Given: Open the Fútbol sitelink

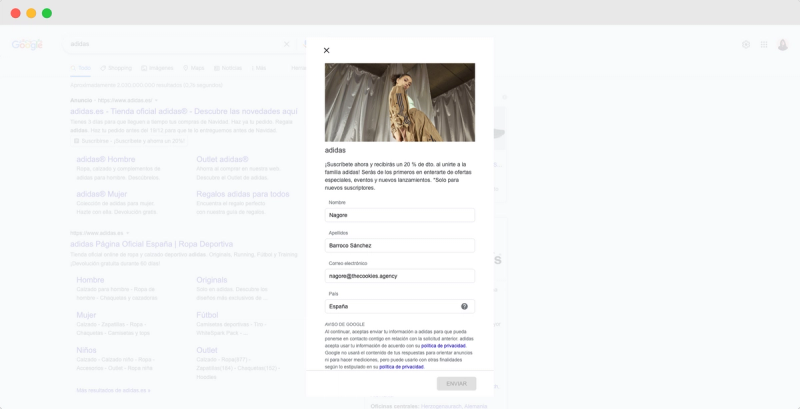Looking at the screenshot, I should [207, 315].
